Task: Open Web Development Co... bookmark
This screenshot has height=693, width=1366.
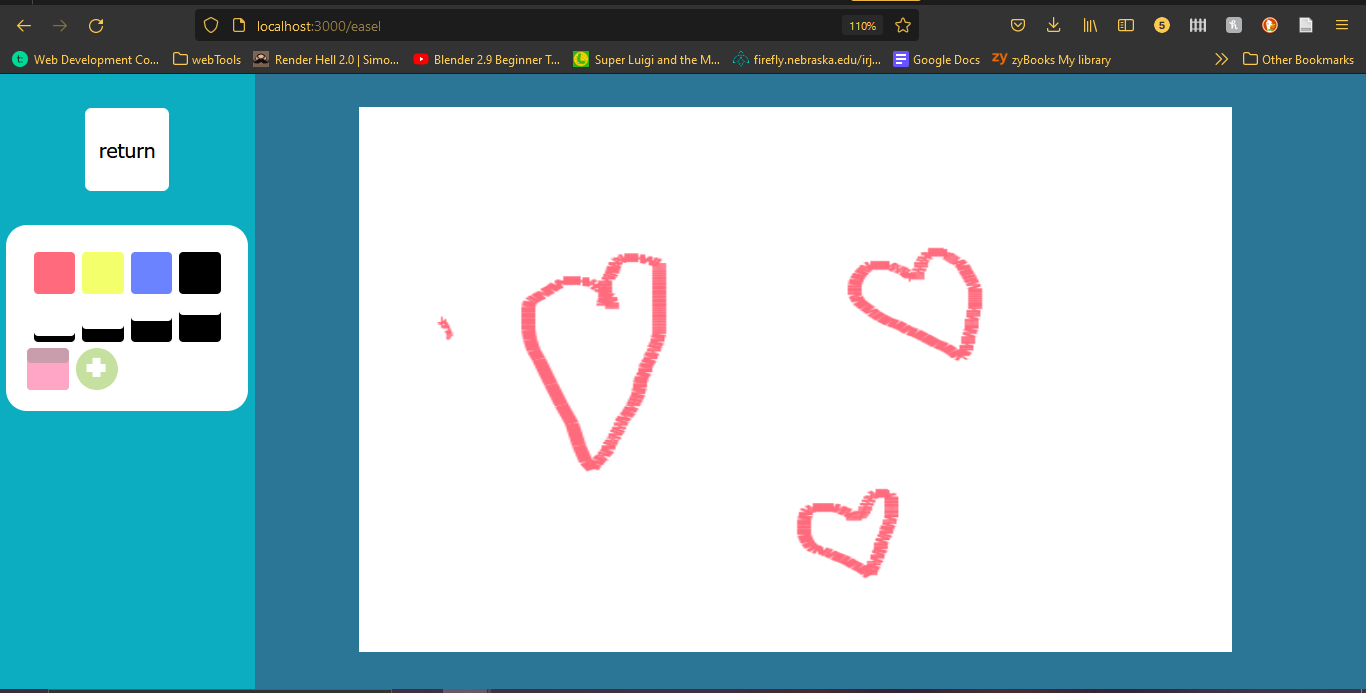Action: (86, 60)
